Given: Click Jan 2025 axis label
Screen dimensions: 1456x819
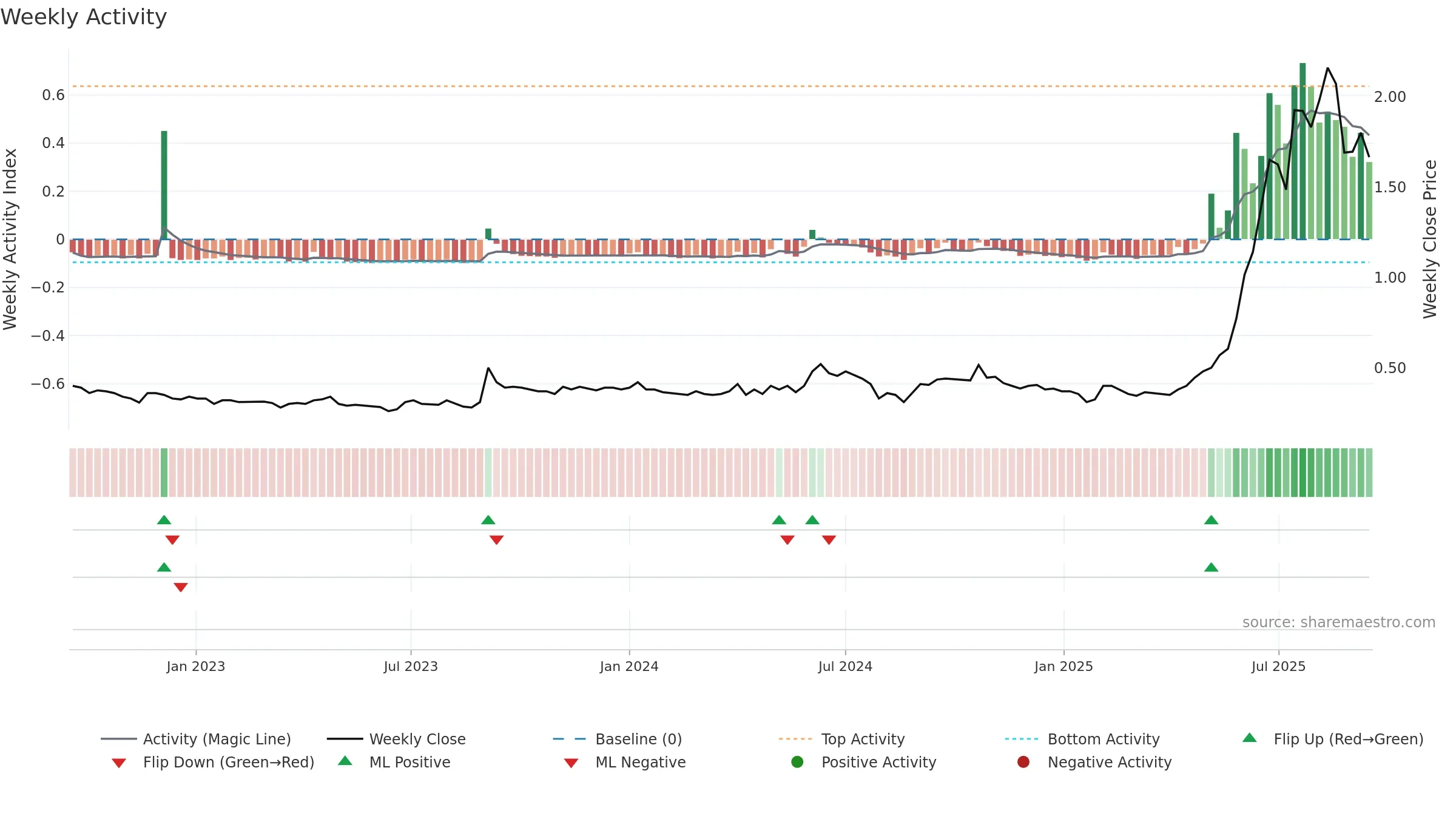Looking at the screenshot, I should [x=1063, y=666].
